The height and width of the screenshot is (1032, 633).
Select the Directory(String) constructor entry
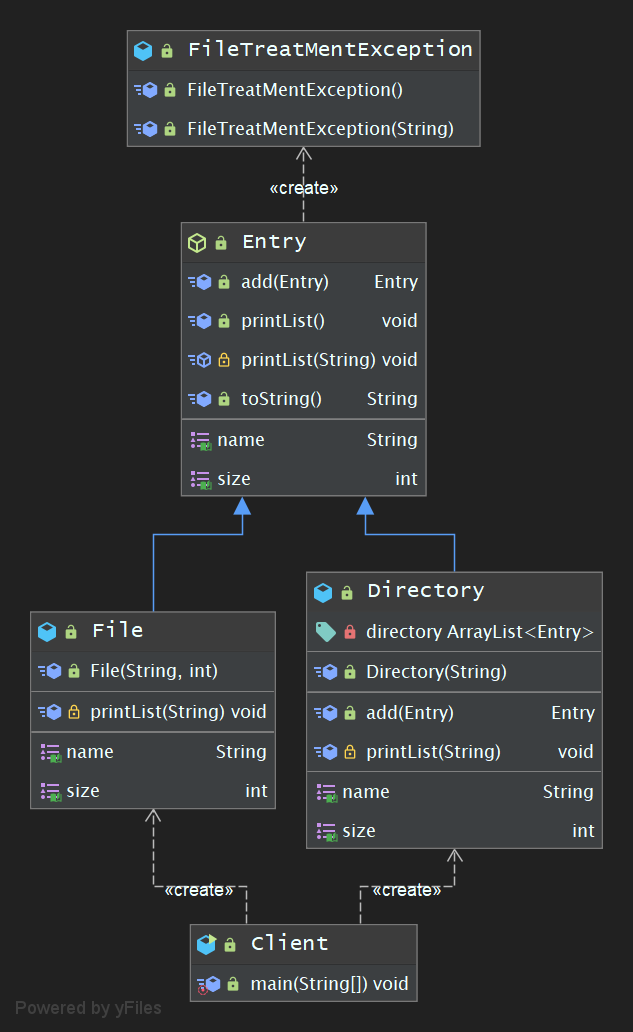tap(436, 671)
